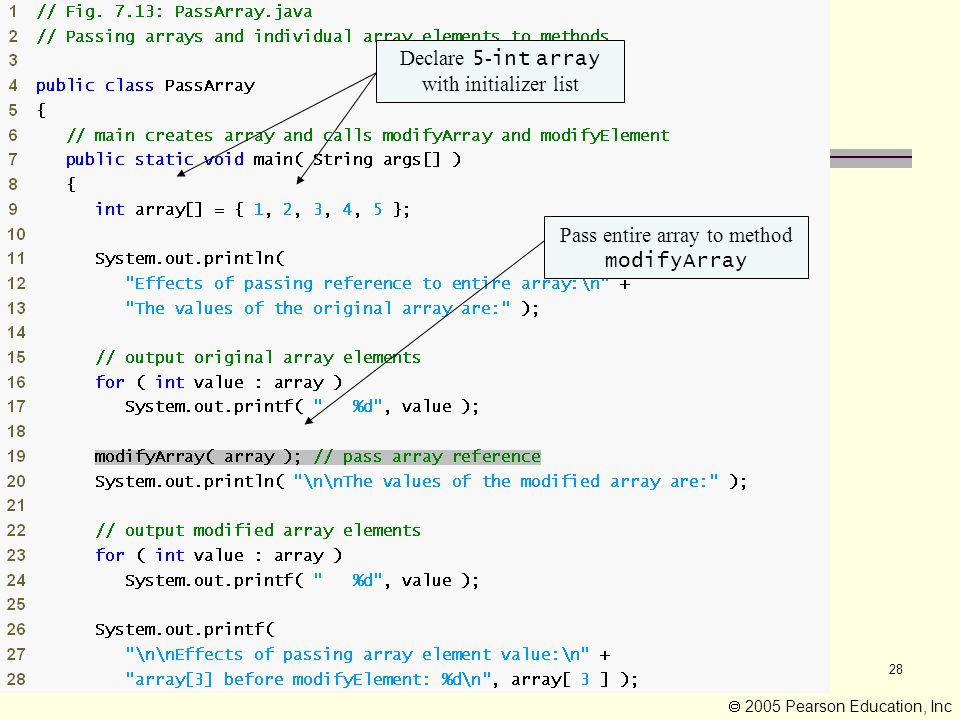Image resolution: width=960 pixels, height=720 pixels.
Task: Click the comment 'main creates array and calls modifyArray'
Action: (368, 135)
